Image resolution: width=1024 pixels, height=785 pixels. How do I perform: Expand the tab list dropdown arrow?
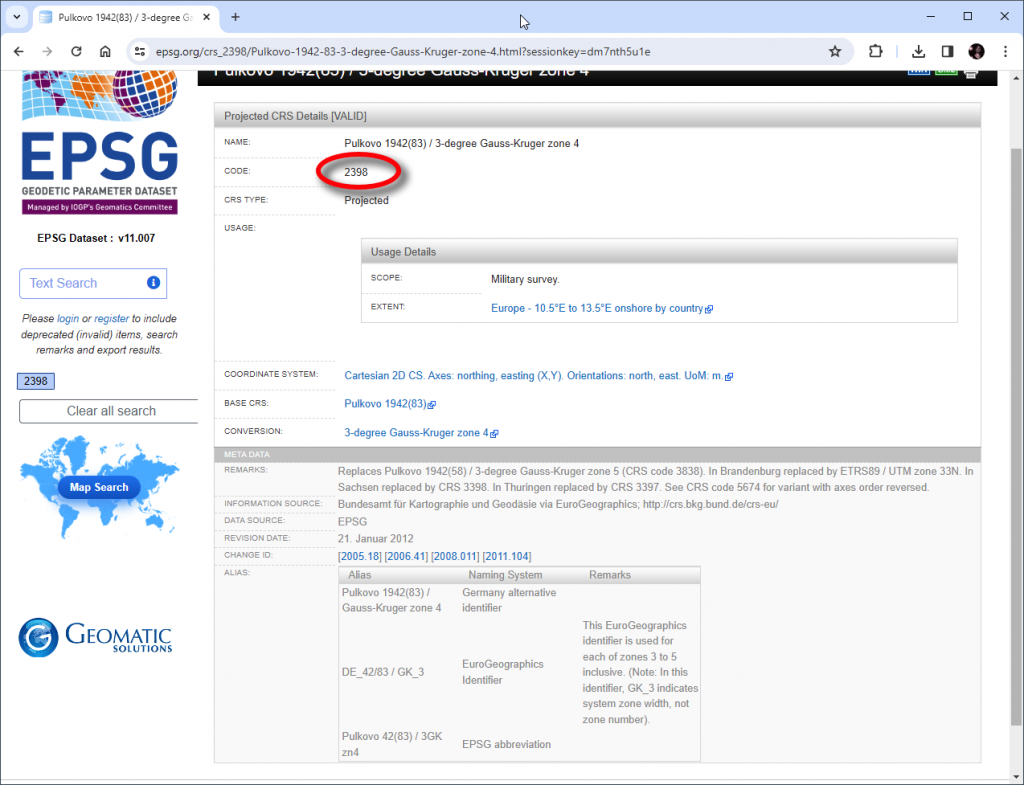tap(16, 17)
